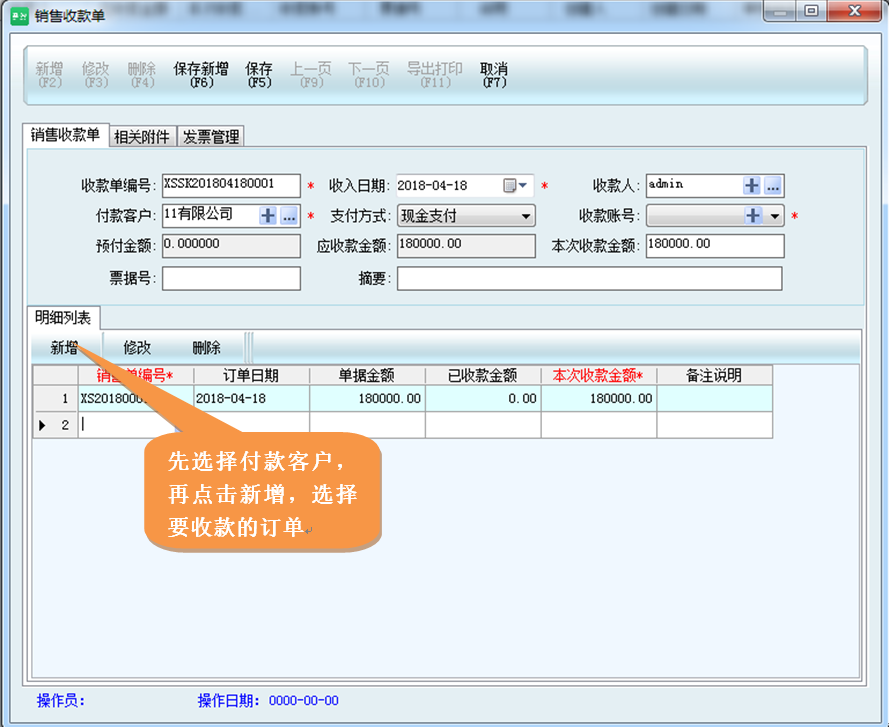Image resolution: width=889 pixels, height=728 pixels.
Task: Click the 已收款金额 column header
Action: (x=482, y=375)
